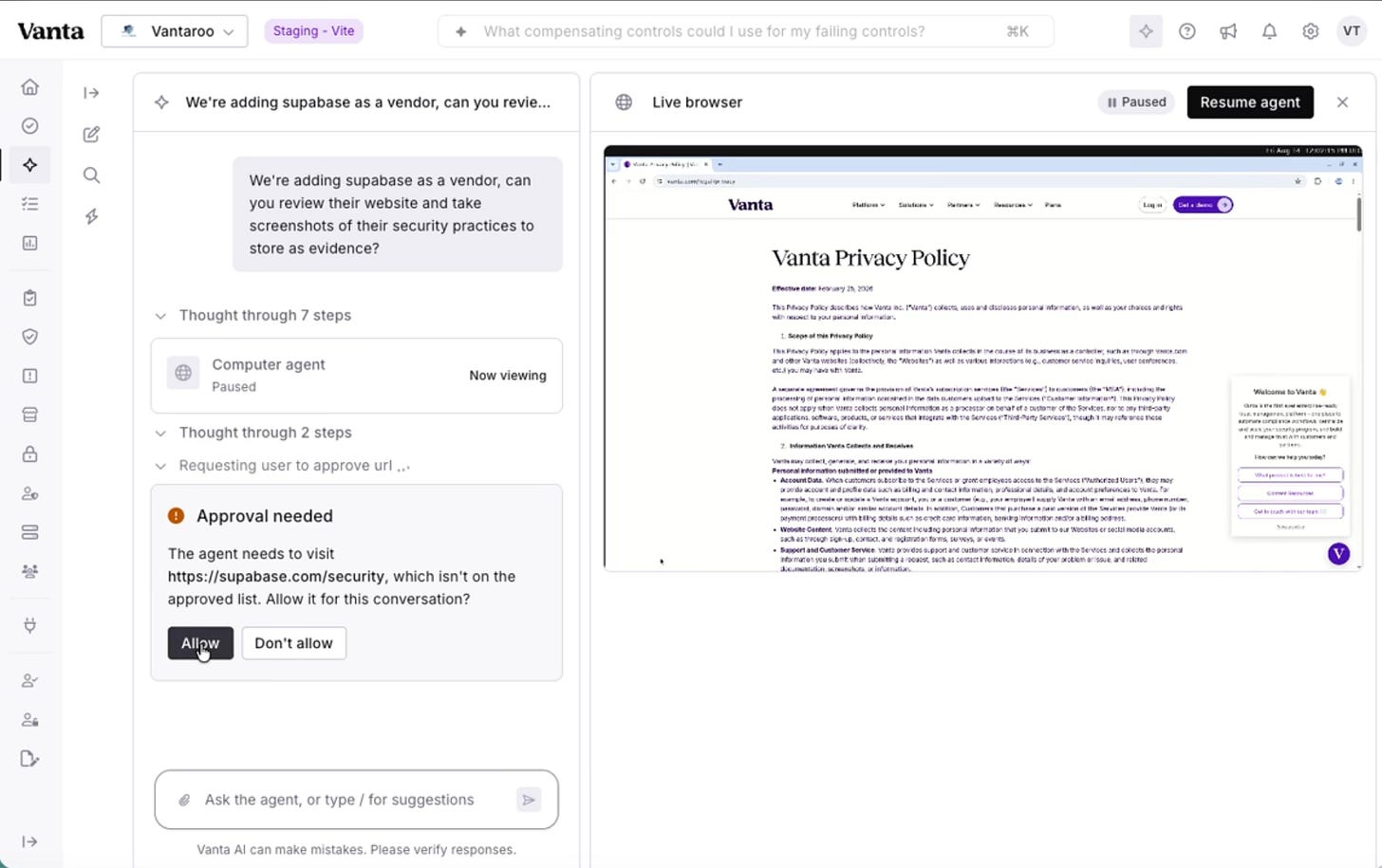
Task: Click 'Now viewing' label on agent card
Action: 508,376
